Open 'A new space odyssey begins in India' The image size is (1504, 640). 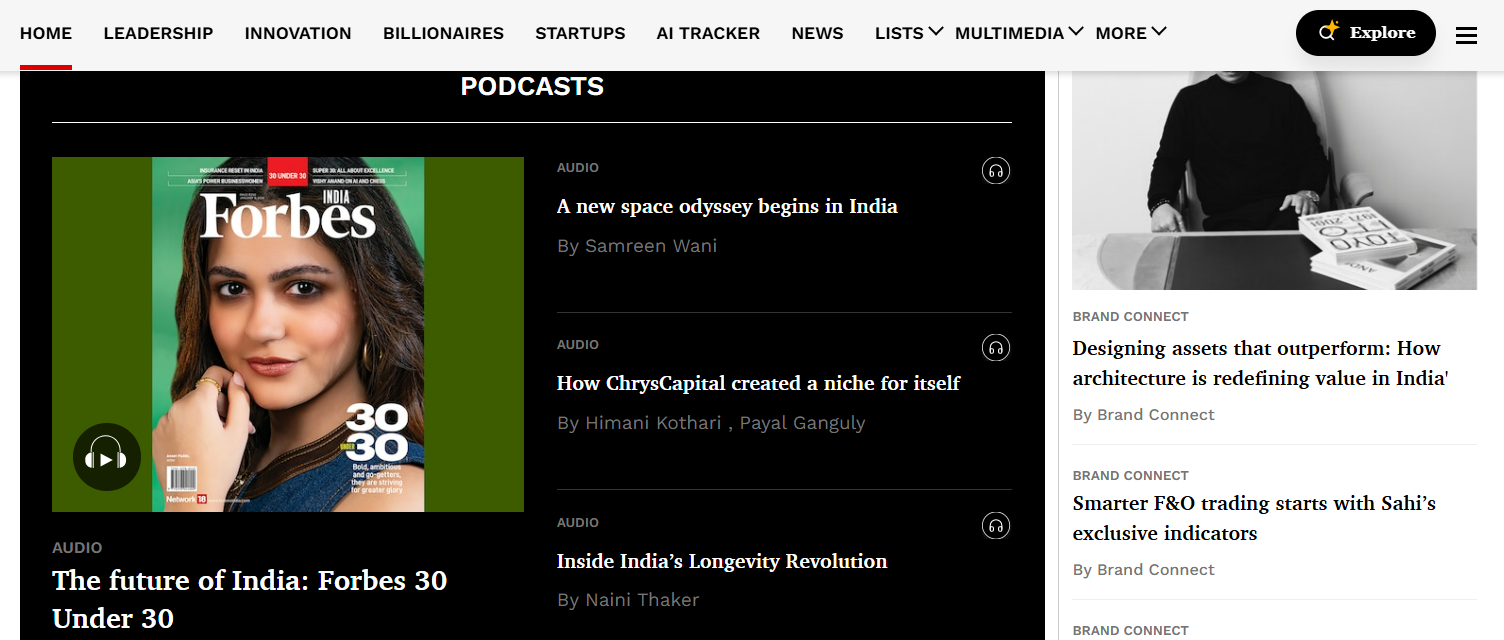point(727,206)
